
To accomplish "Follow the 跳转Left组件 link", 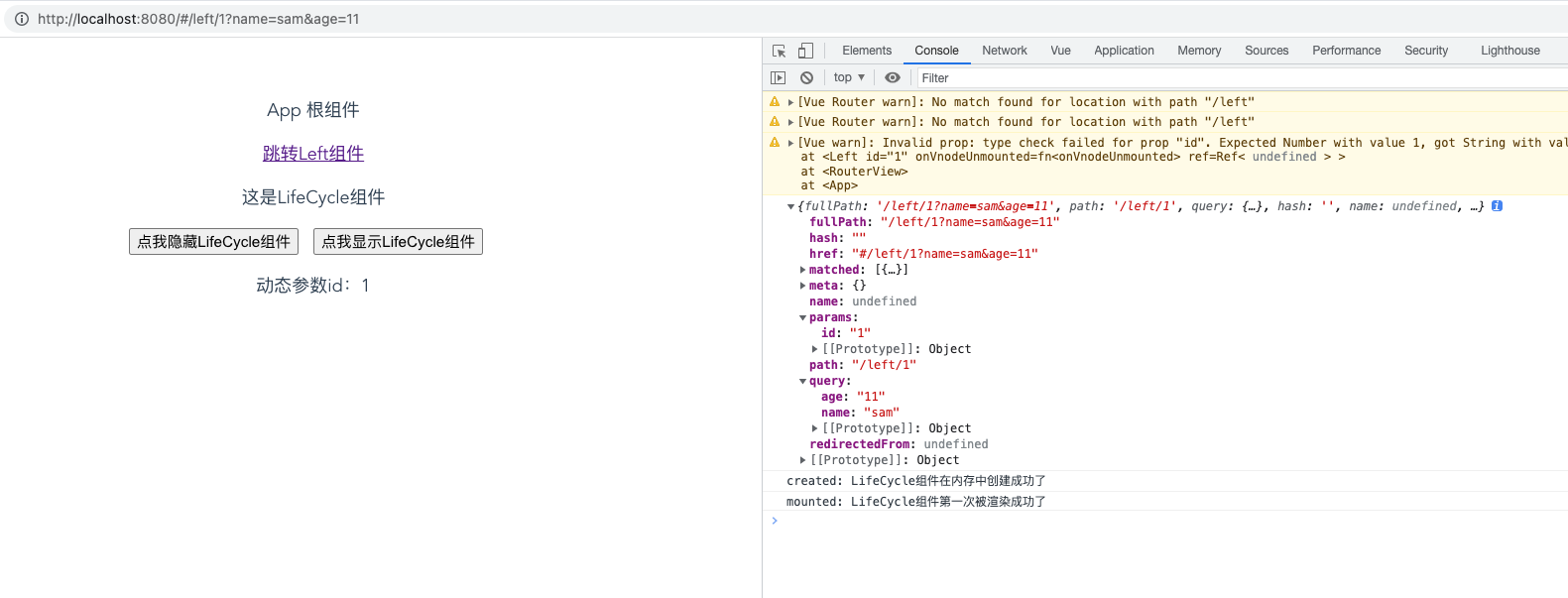I will [313, 154].
